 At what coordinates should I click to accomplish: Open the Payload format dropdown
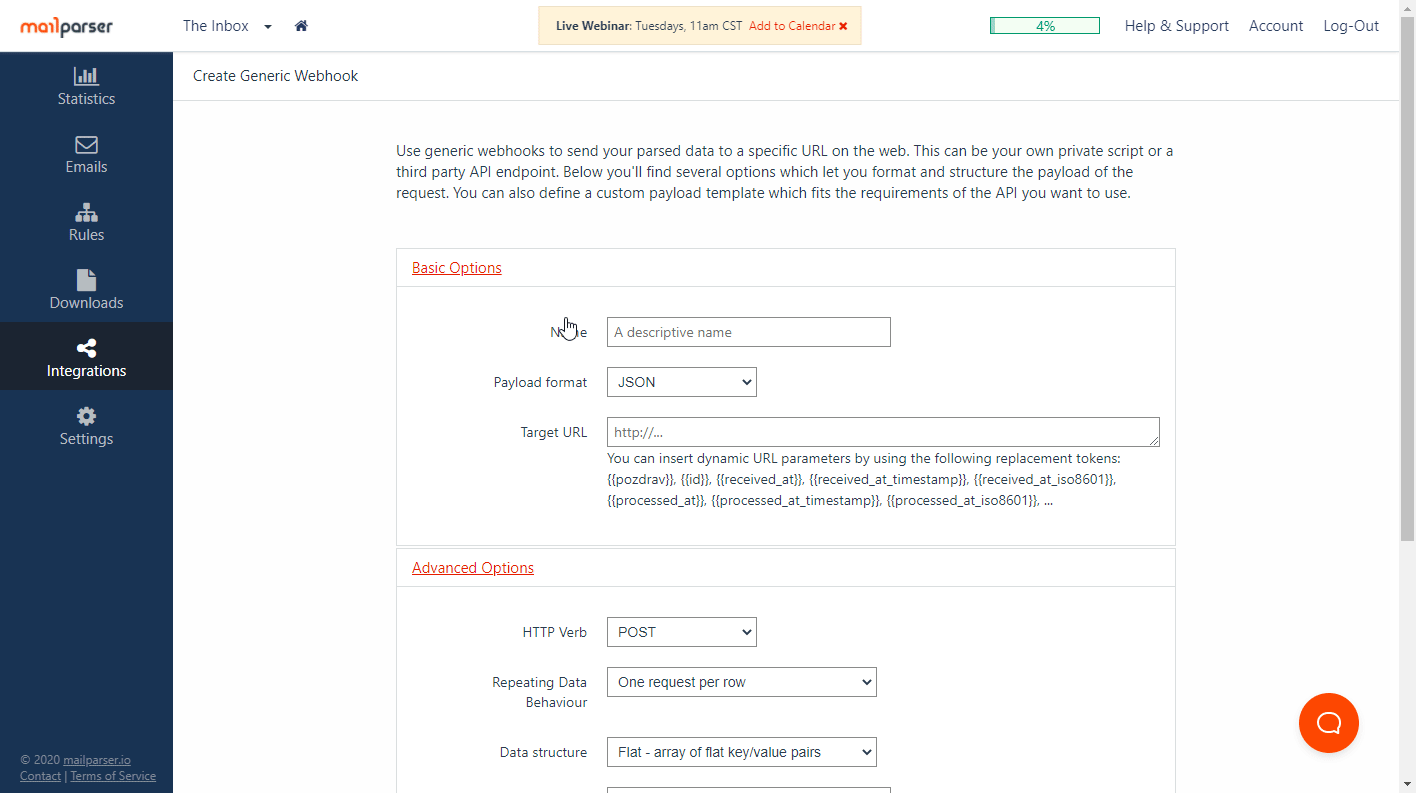point(682,382)
